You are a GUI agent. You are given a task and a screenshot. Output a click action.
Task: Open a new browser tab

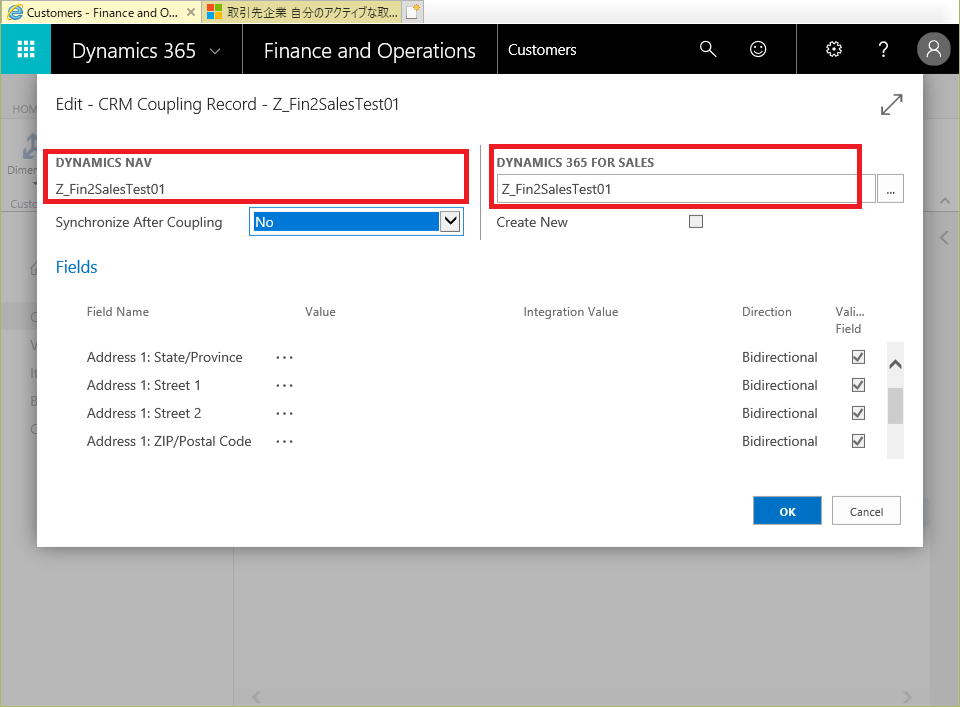coord(413,12)
